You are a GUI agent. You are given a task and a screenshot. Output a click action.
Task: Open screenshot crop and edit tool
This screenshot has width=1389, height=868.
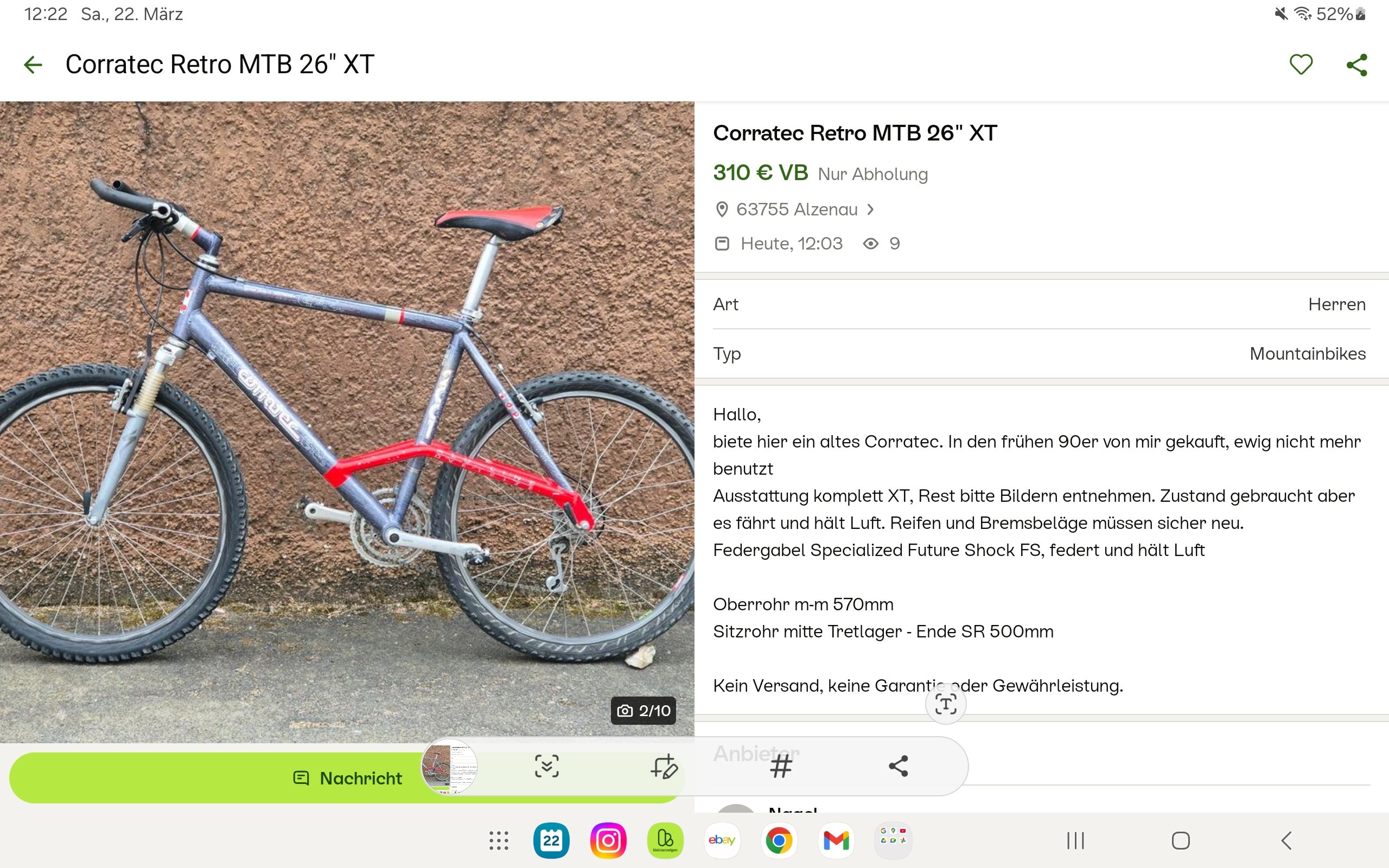(664, 767)
